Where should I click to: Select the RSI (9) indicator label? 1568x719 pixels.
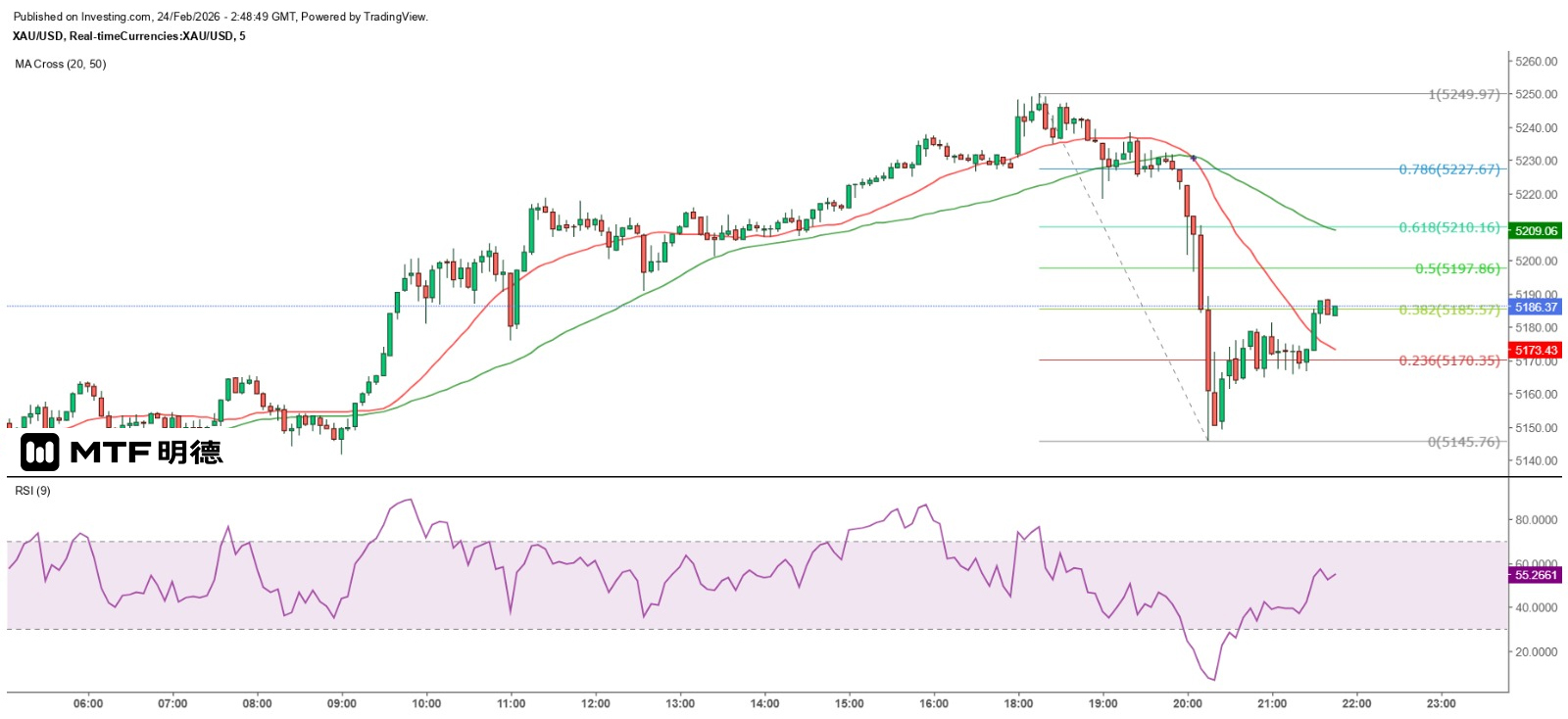pos(32,491)
